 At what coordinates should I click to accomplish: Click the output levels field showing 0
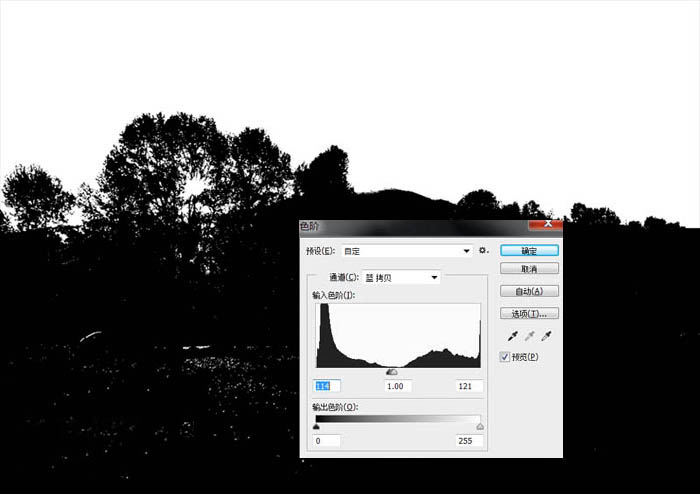(x=327, y=441)
